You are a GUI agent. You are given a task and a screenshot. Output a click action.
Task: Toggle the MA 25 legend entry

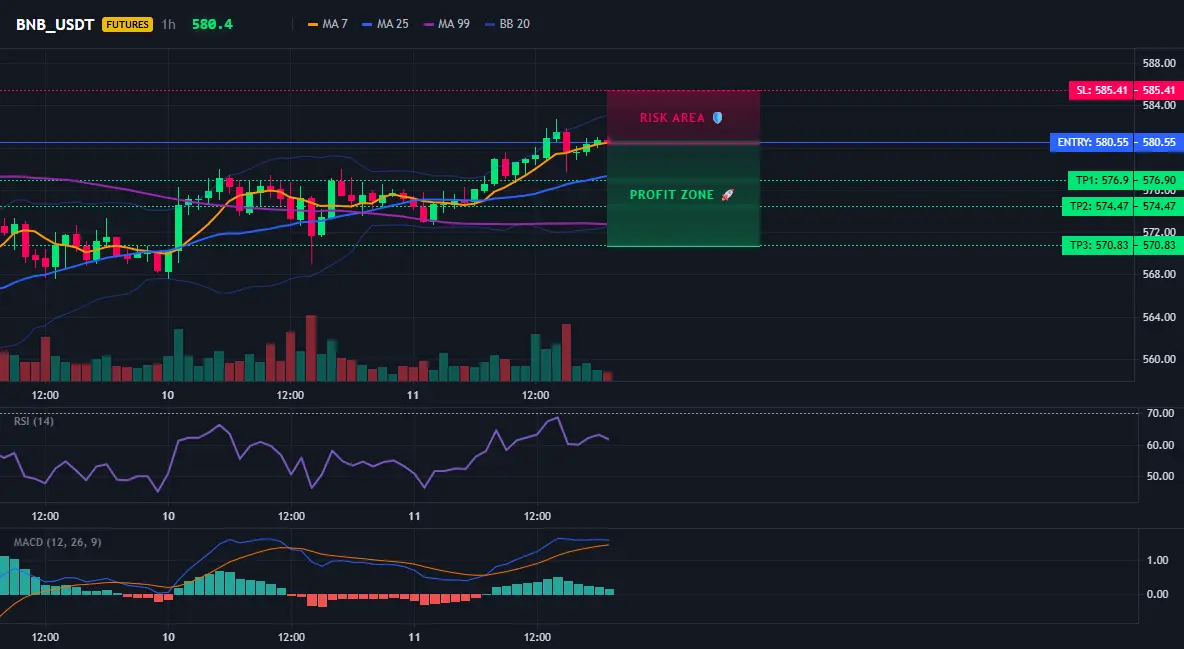pos(385,24)
